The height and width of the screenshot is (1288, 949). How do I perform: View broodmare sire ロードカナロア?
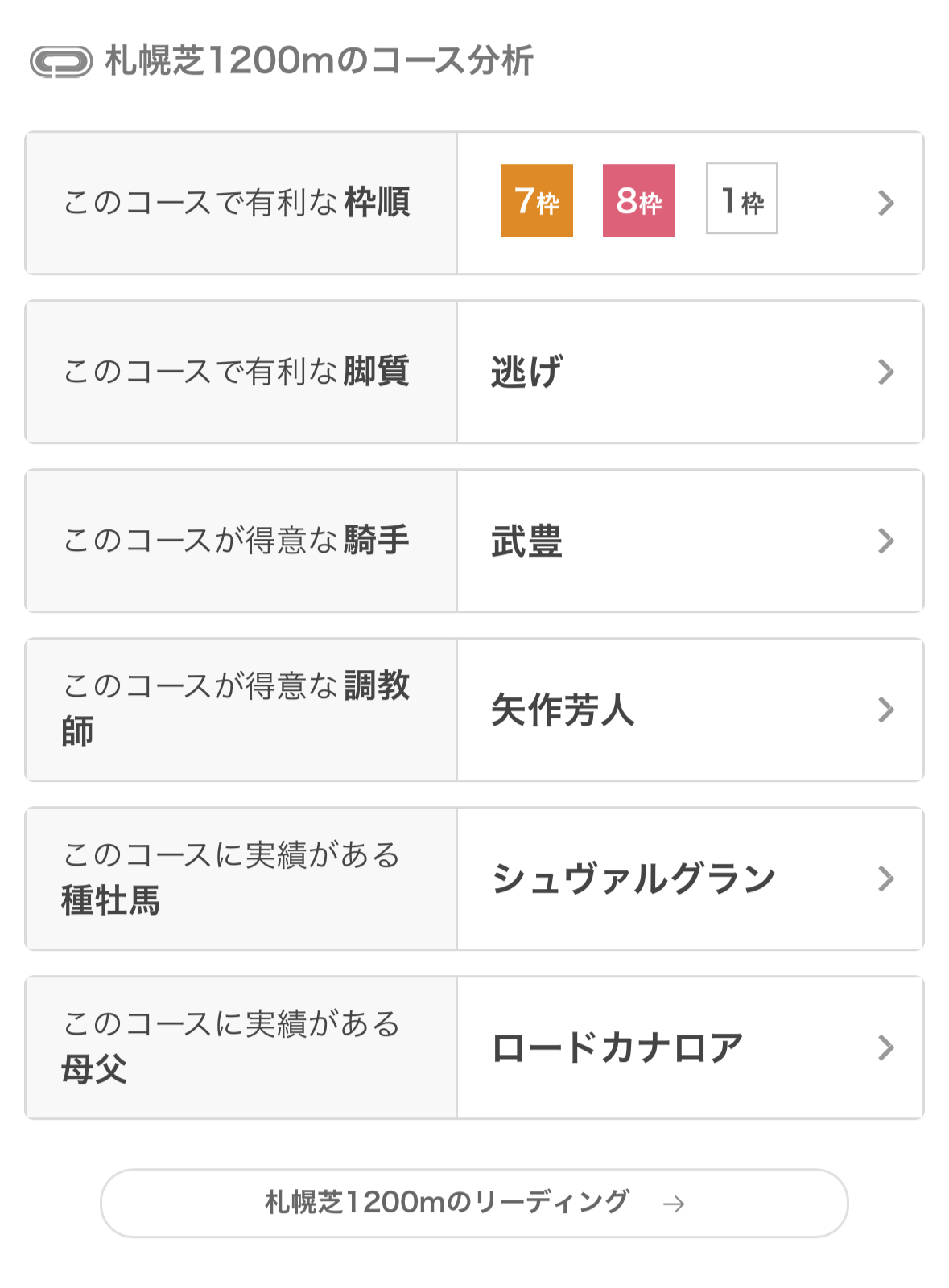click(617, 1047)
